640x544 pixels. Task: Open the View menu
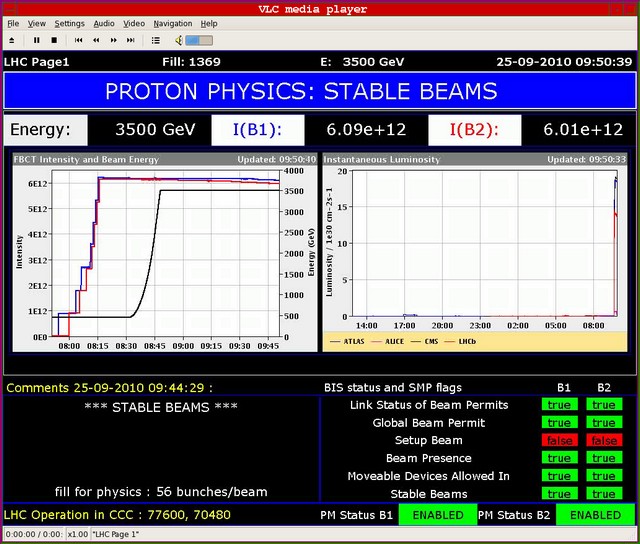click(x=37, y=24)
